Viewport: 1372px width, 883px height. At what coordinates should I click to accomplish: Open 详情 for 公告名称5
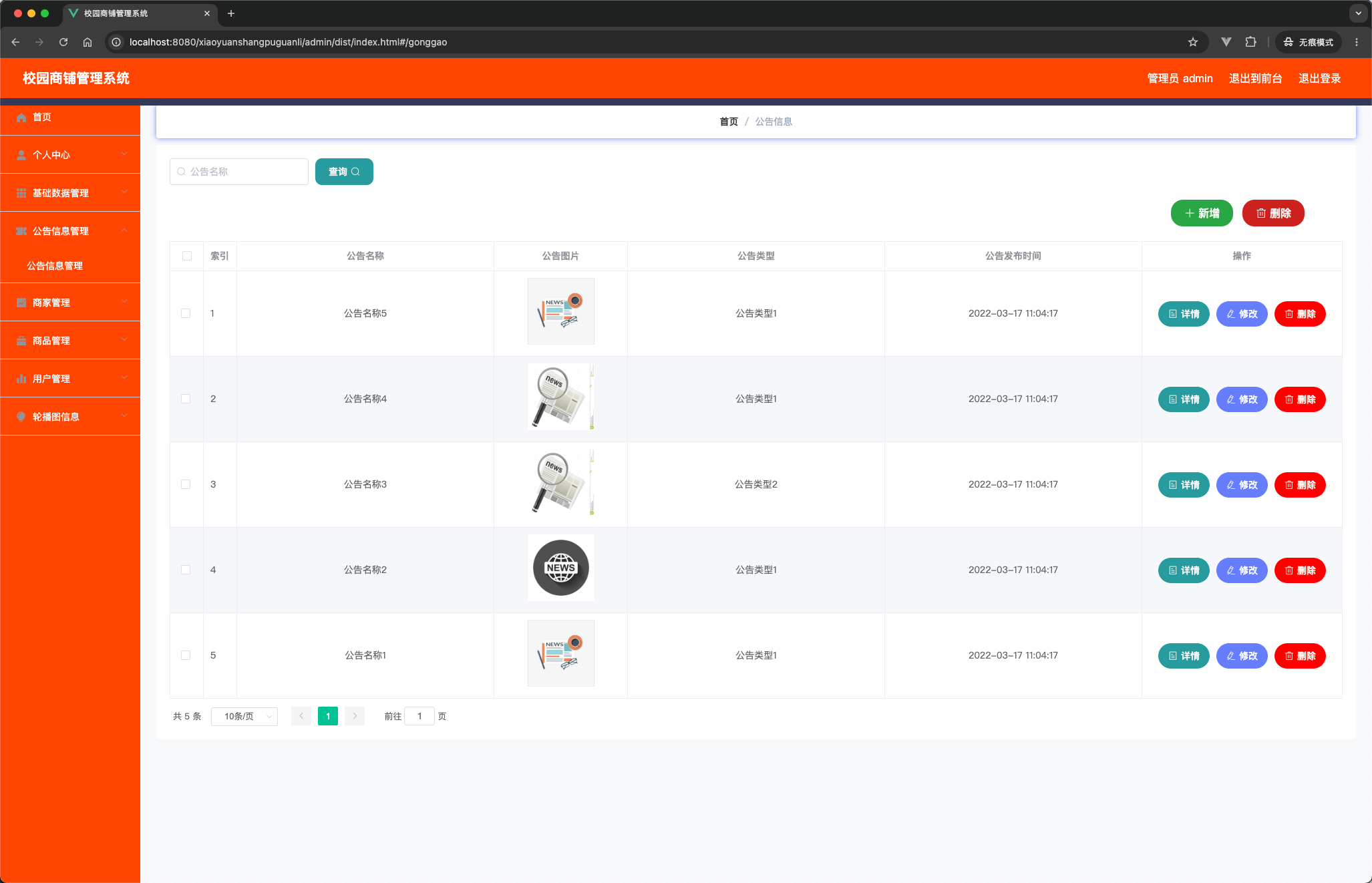[1184, 314]
